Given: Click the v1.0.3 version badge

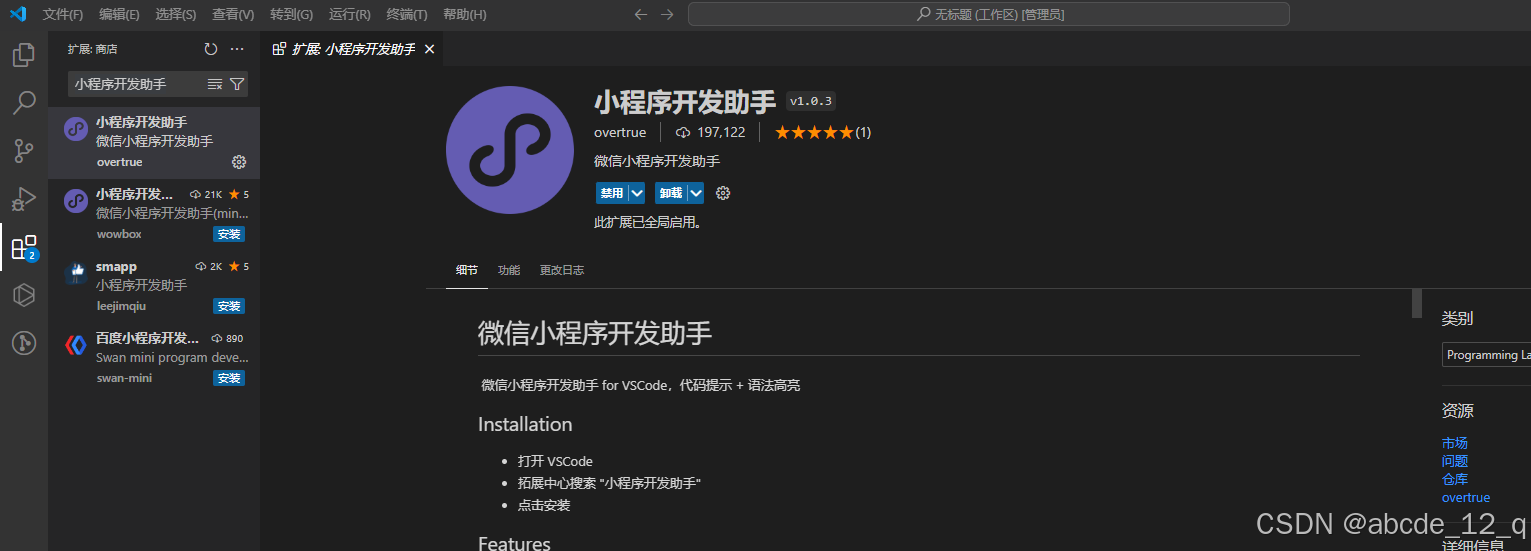Looking at the screenshot, I should pos(811,101).
